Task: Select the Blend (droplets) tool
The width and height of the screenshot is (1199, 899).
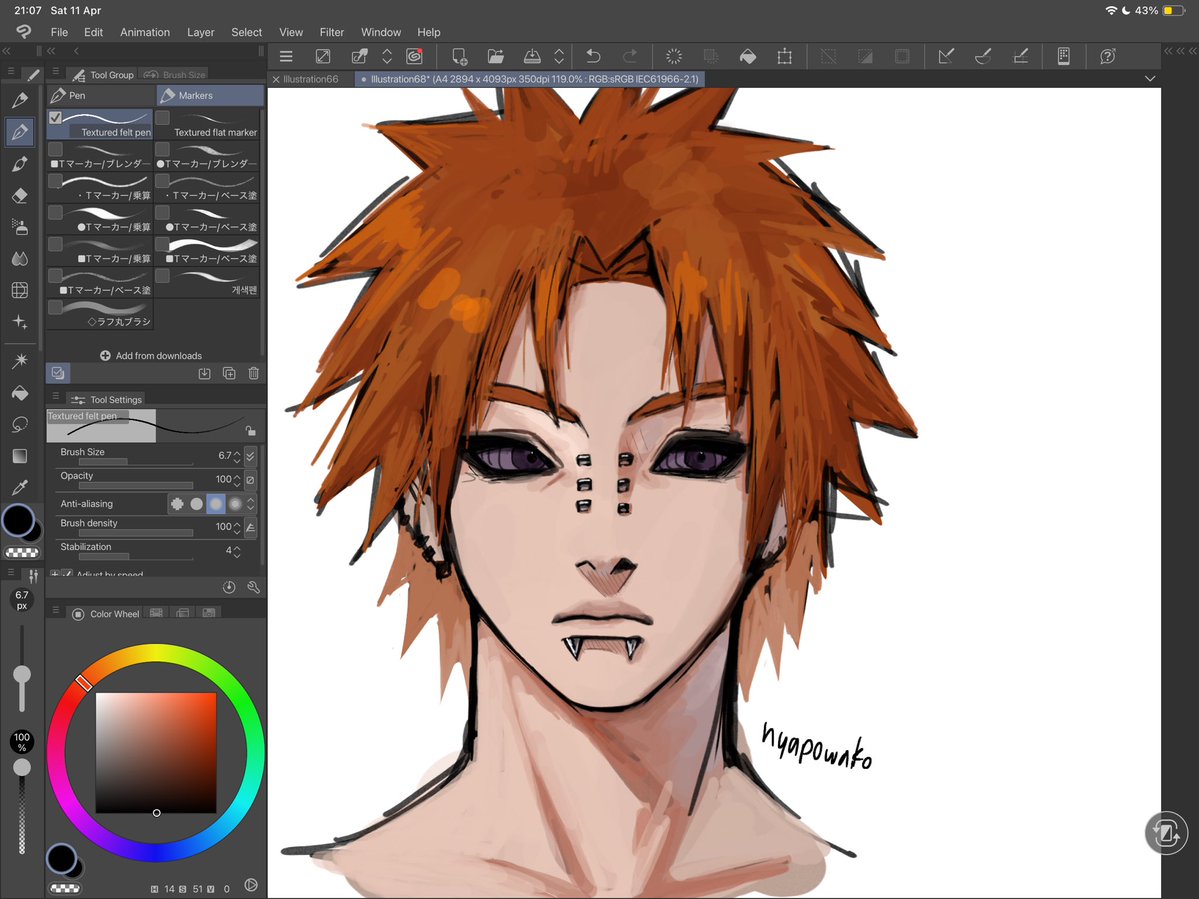Action: click(20, 258)
